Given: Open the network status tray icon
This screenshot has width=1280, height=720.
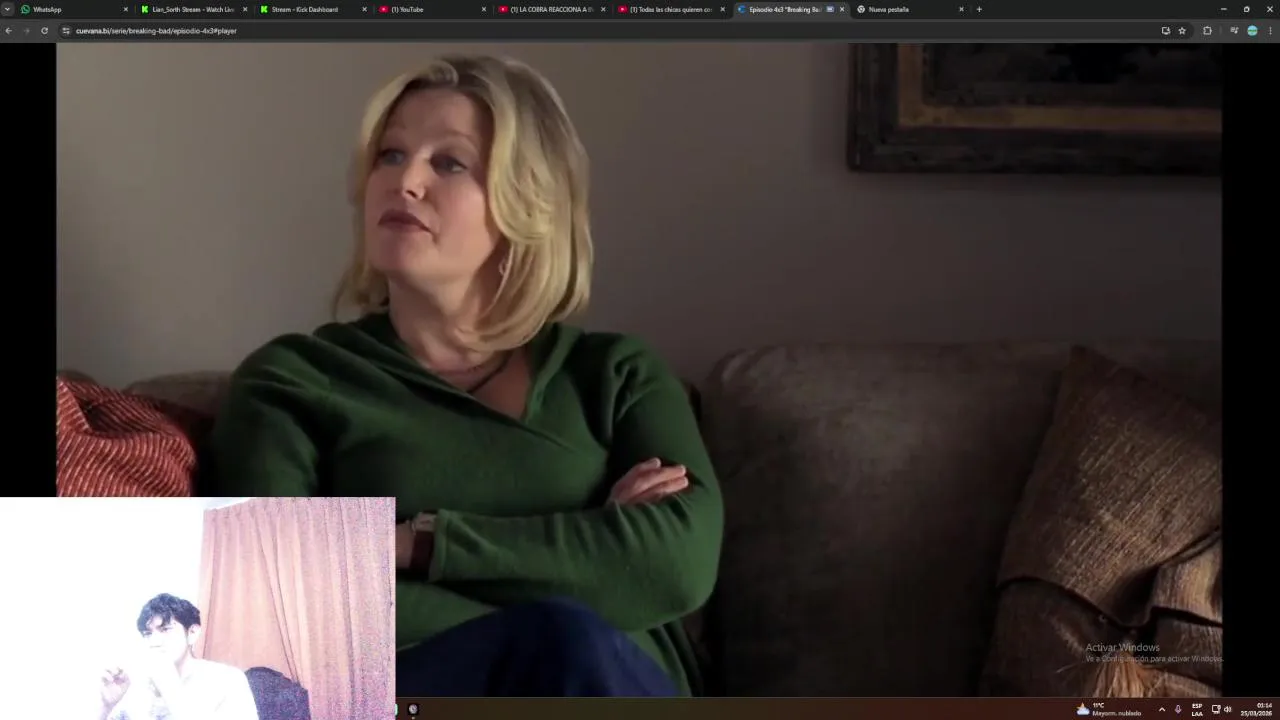Looking at the screenshot, I should [1216, 709].
